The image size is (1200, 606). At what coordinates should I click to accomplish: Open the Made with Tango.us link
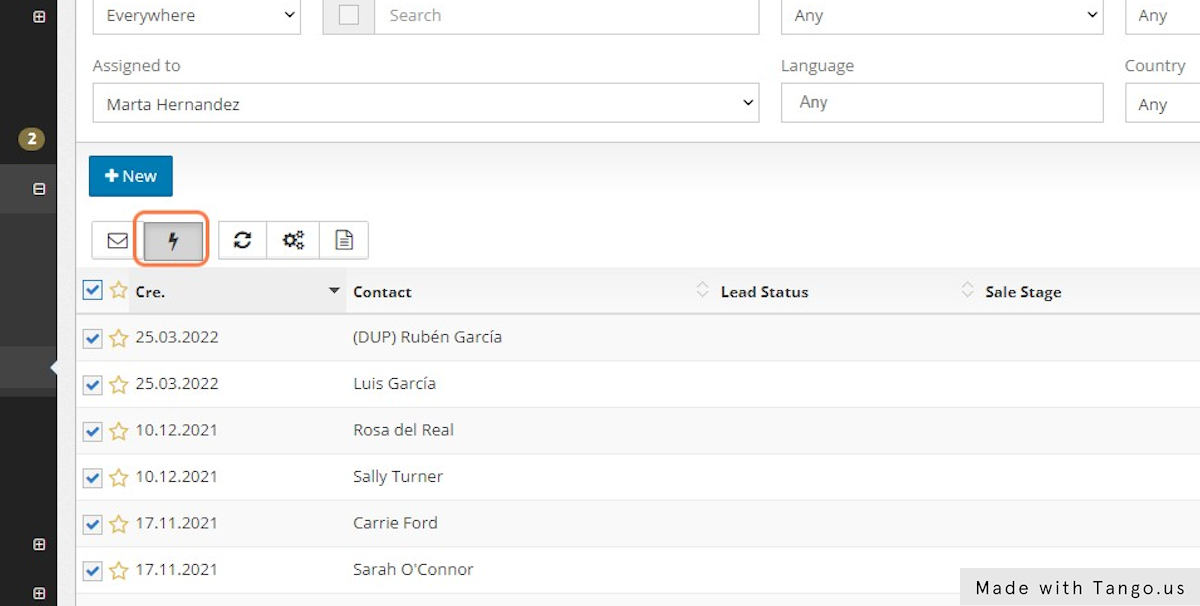click(x=1080, y=587)
